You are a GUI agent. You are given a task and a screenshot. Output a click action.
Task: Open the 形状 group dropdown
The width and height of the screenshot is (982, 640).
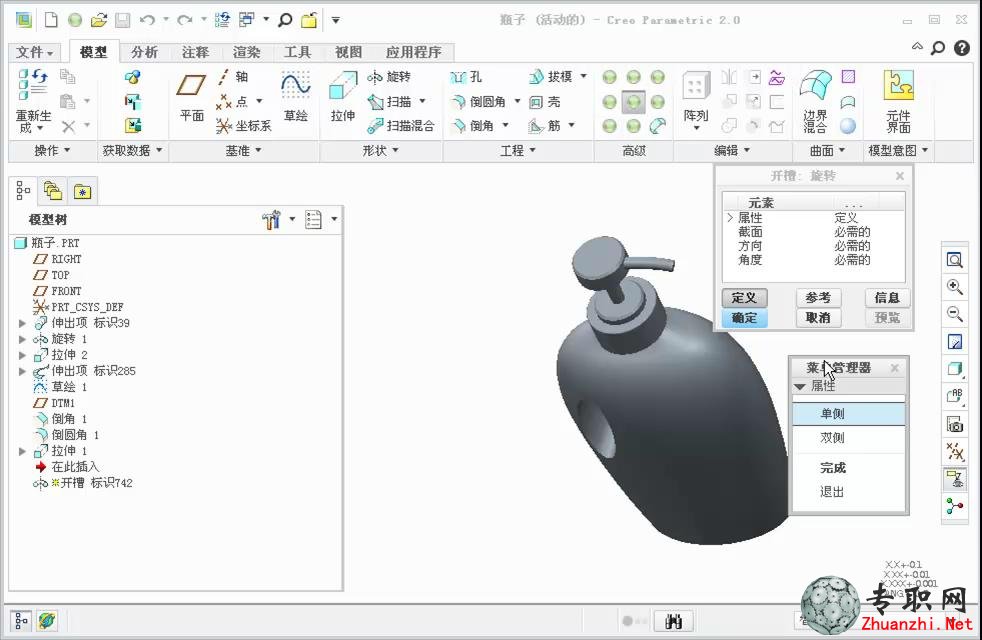point(381,150)
